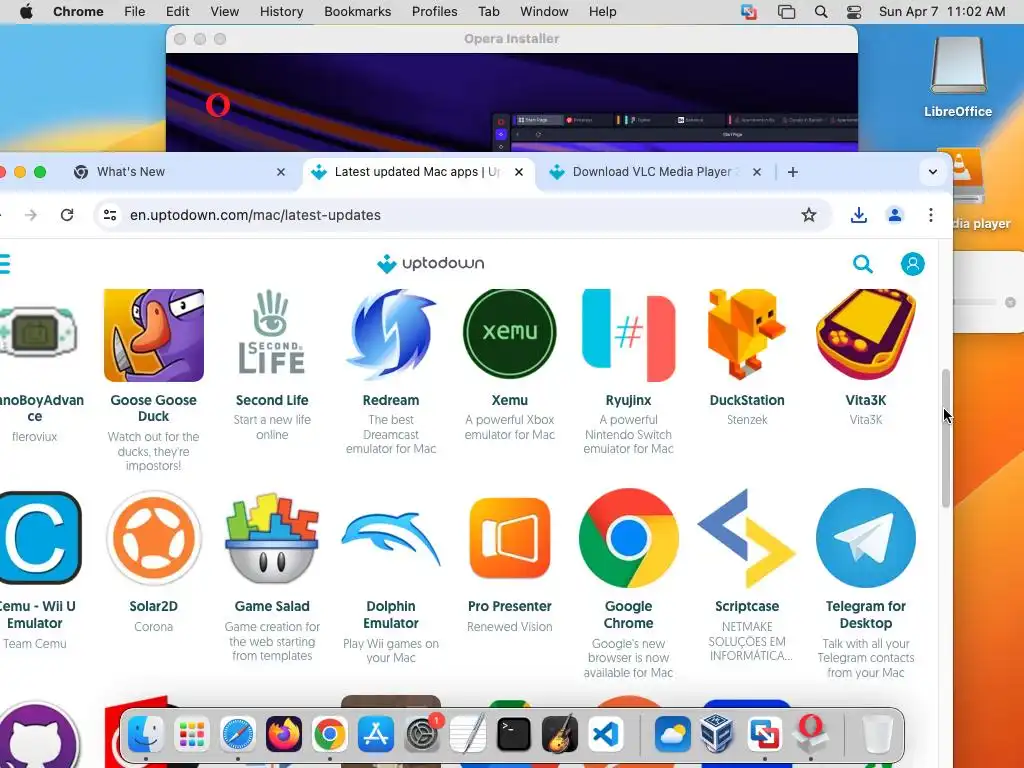The height and width of the screenshot is (768, 1024).
Task: Open Apple menu logo
Action: pos(26,12)
